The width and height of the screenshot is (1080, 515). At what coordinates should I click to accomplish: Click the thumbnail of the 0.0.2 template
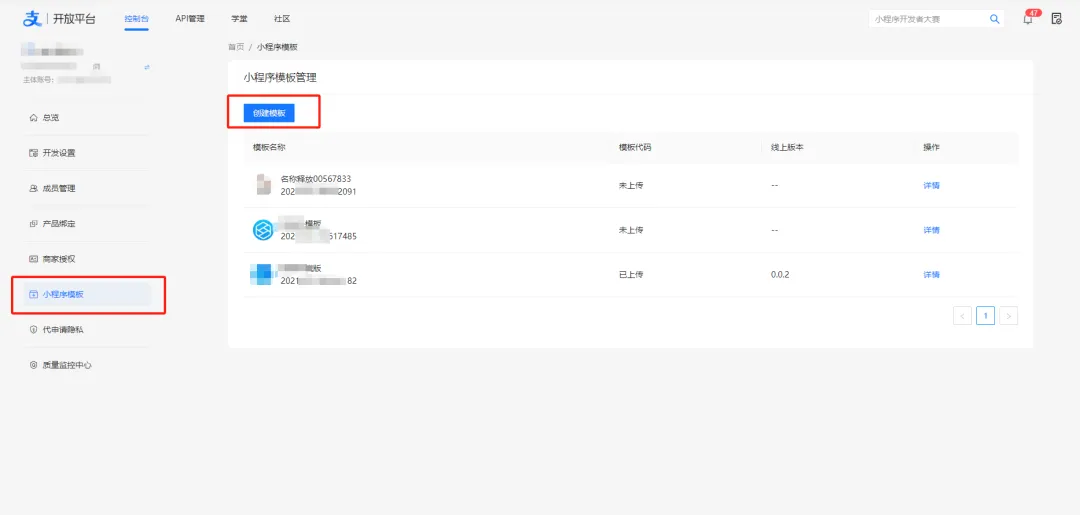pos(262,274)
